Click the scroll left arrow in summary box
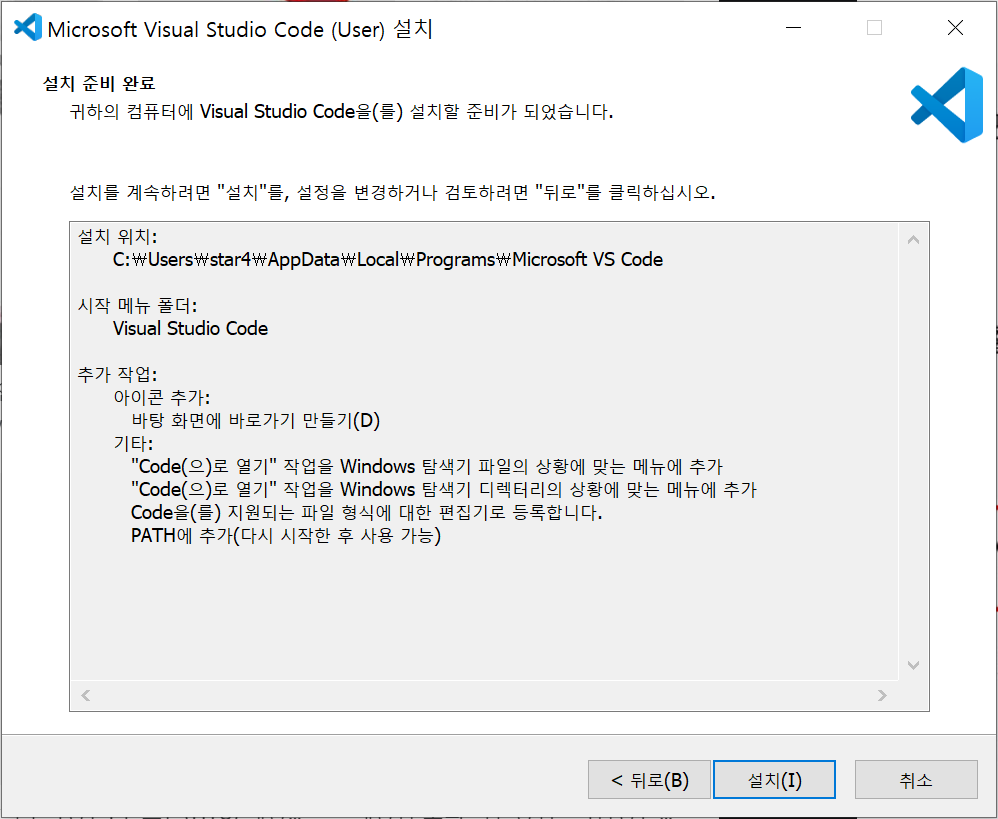The image size is (998, 819). pyautogui.click(x=85, y=695)
